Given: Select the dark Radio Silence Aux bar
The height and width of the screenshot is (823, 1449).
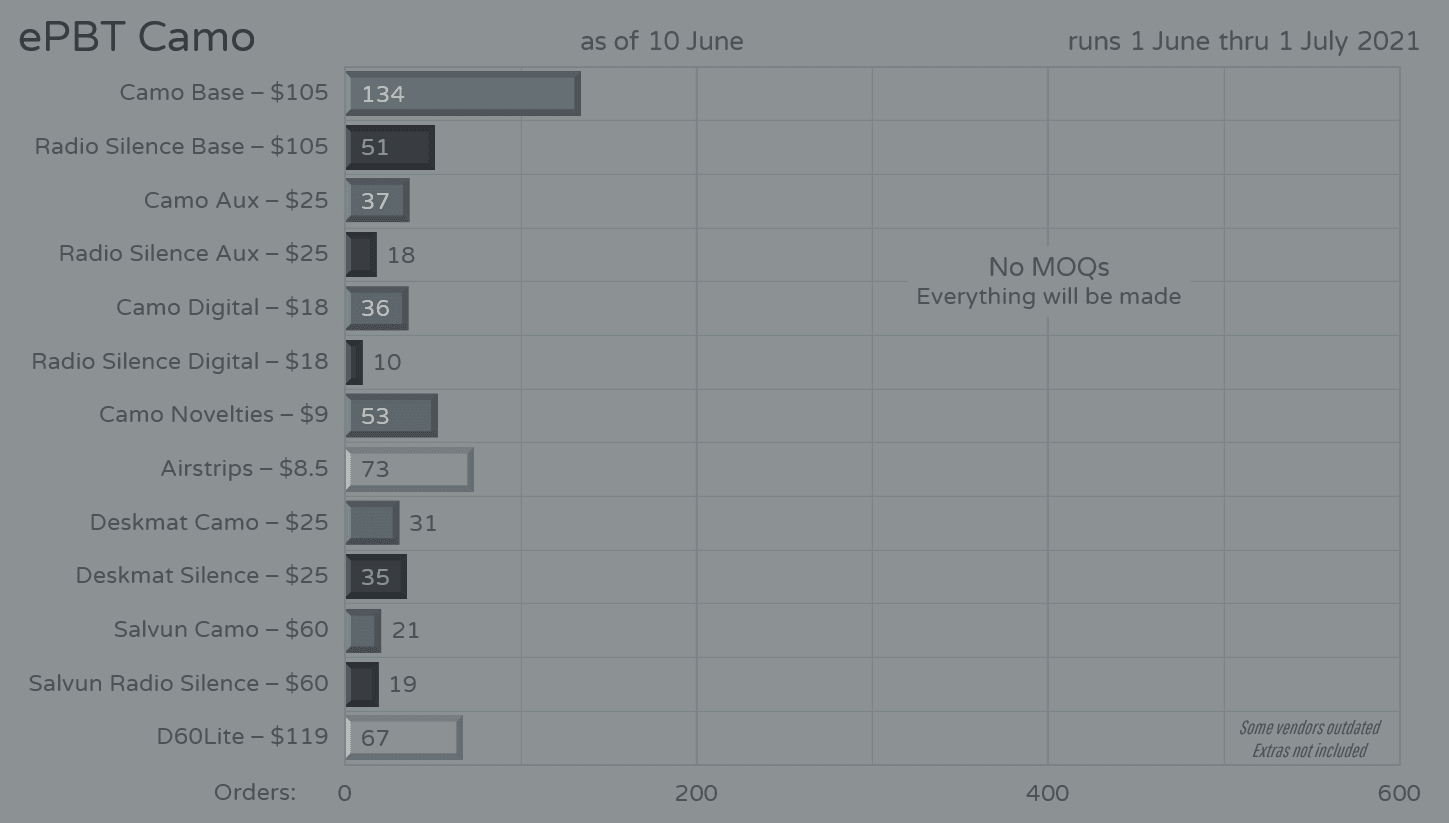Looking at the screenshot, I should 361,255.
